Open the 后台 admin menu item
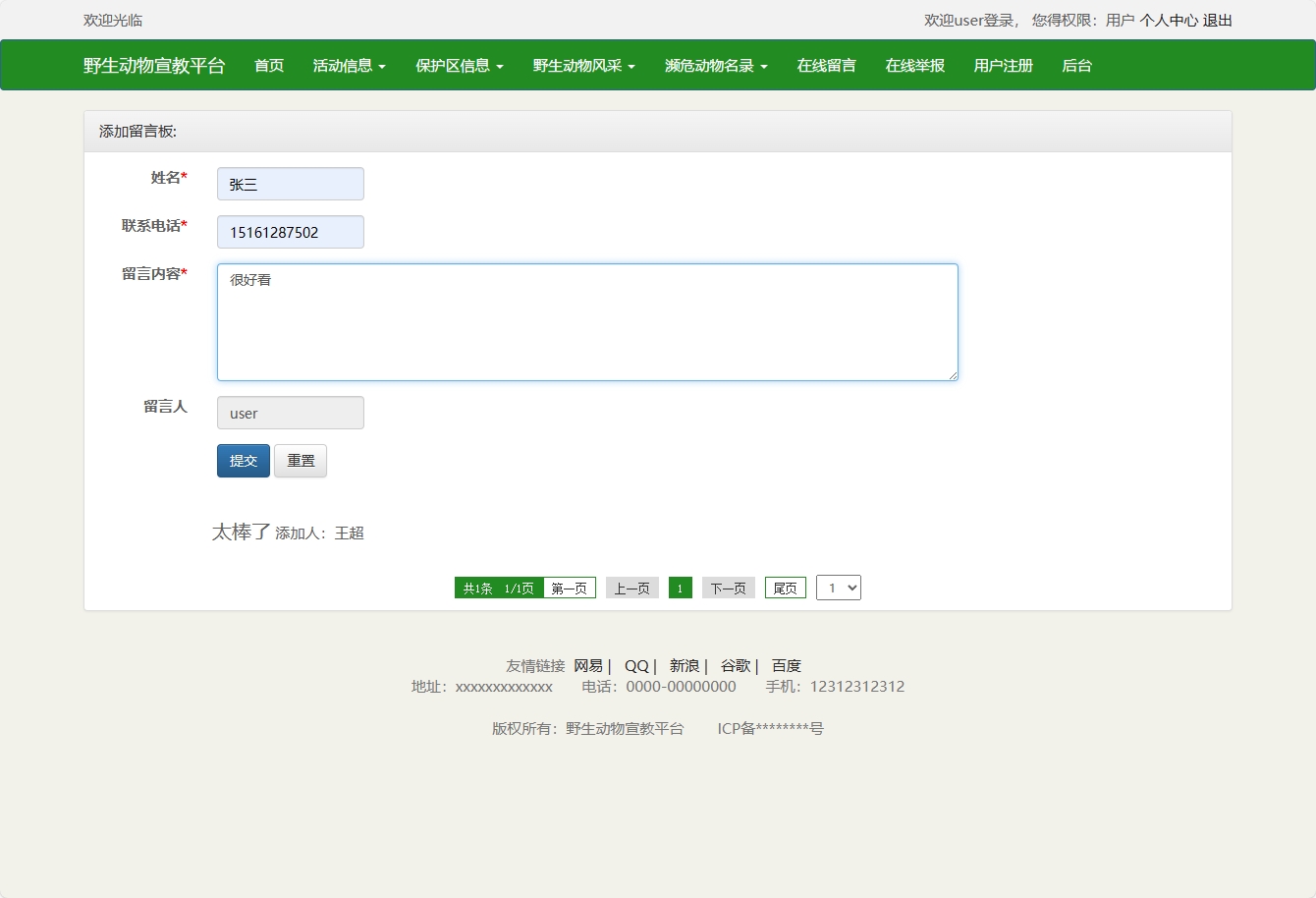 click(1076, 65)
